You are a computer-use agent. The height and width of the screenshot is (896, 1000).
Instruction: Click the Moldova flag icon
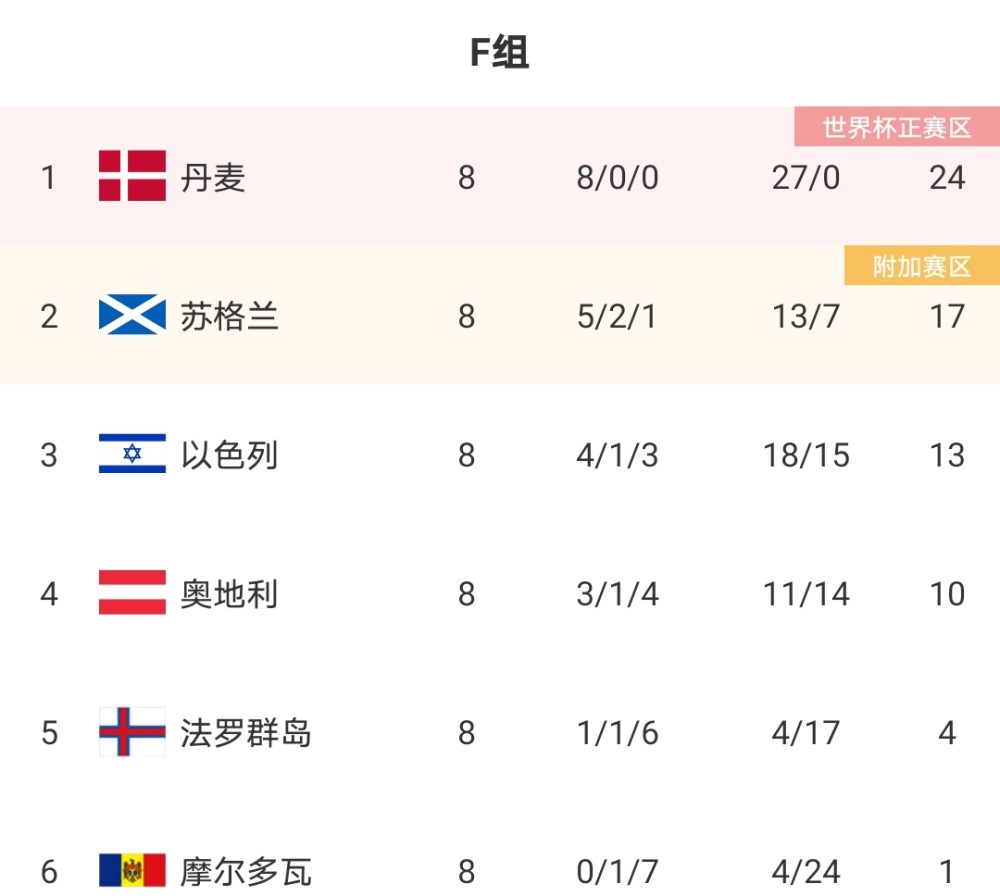click(132, 870)
